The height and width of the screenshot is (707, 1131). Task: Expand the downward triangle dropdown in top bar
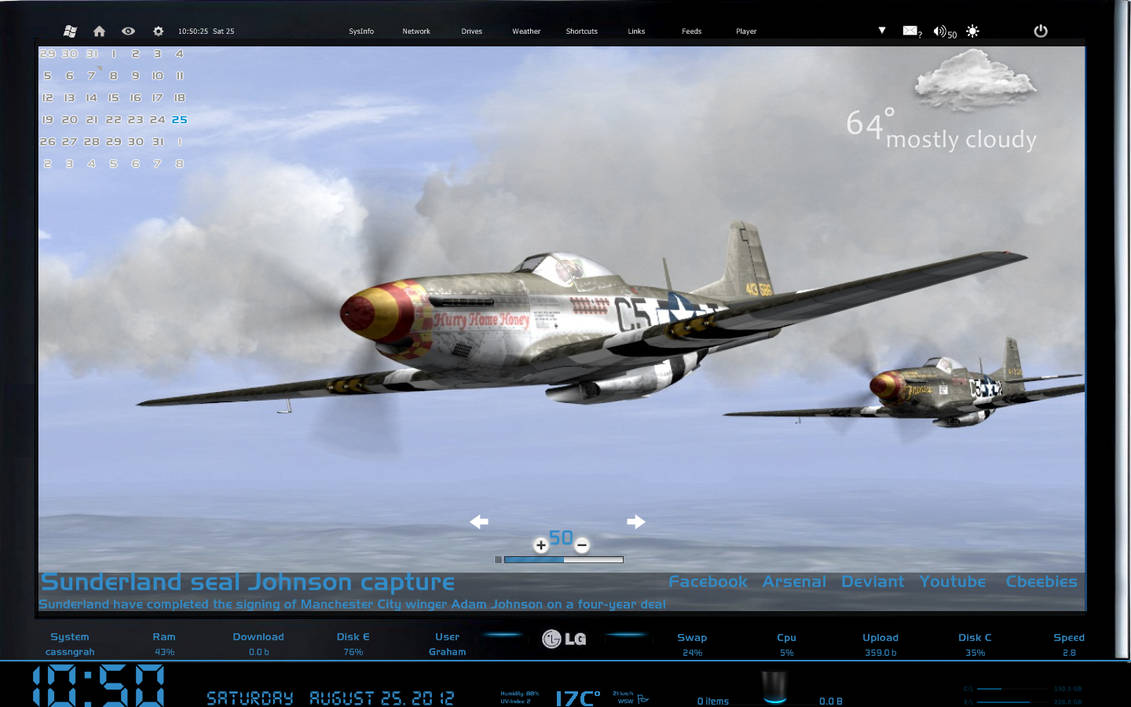(x=881, y=30)
